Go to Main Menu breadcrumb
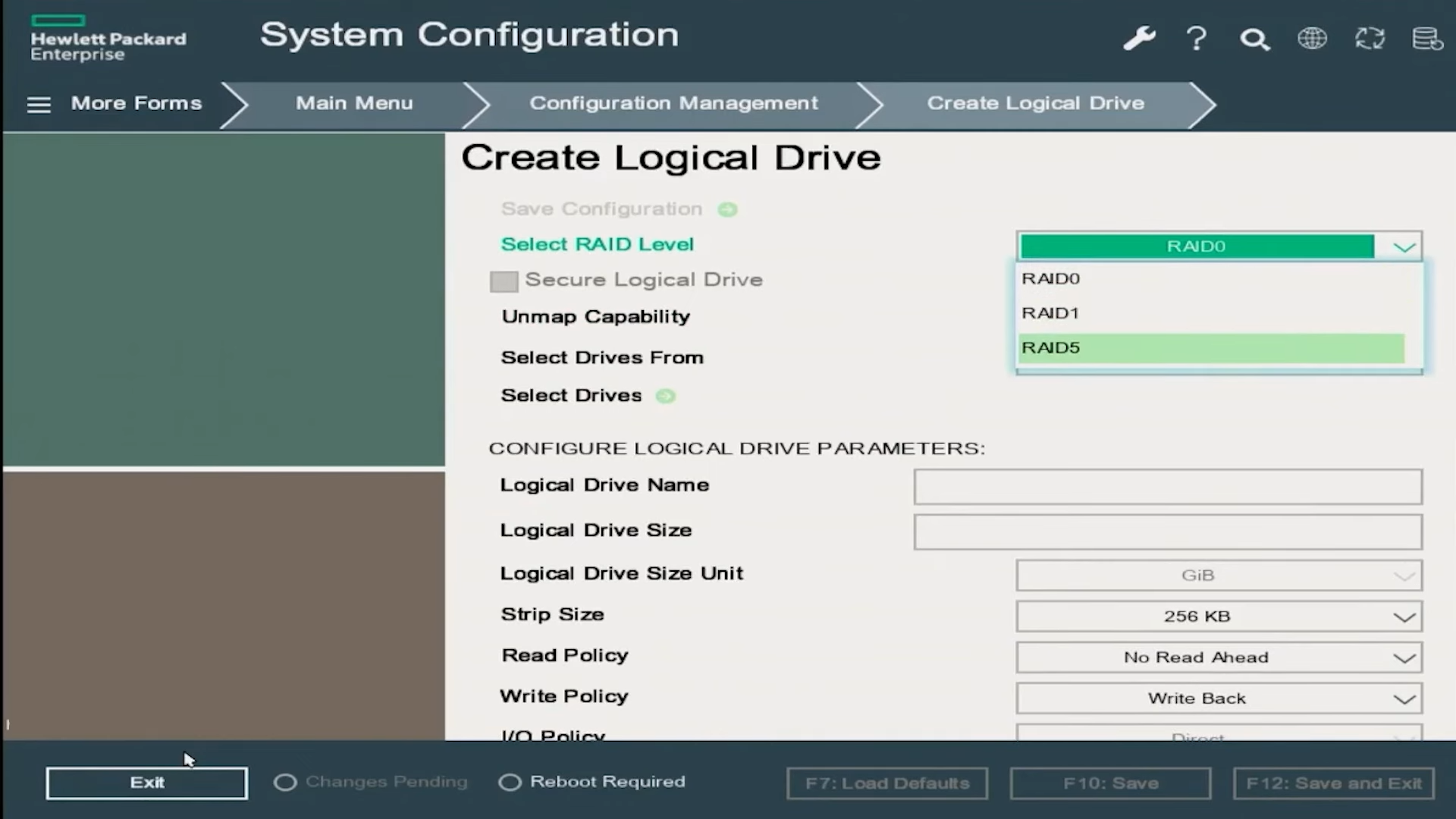1456x819 pixels. point(354,104)
